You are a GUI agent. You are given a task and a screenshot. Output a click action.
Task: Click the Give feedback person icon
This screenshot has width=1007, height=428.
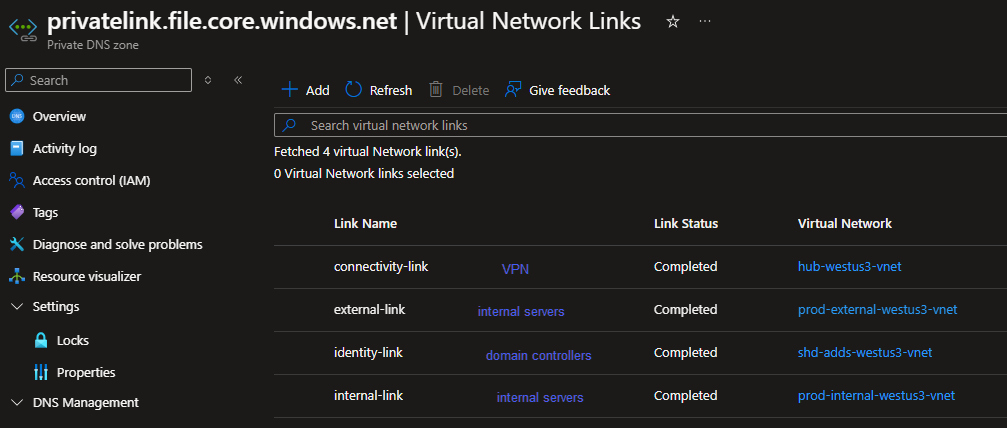(x=512, y=90)
